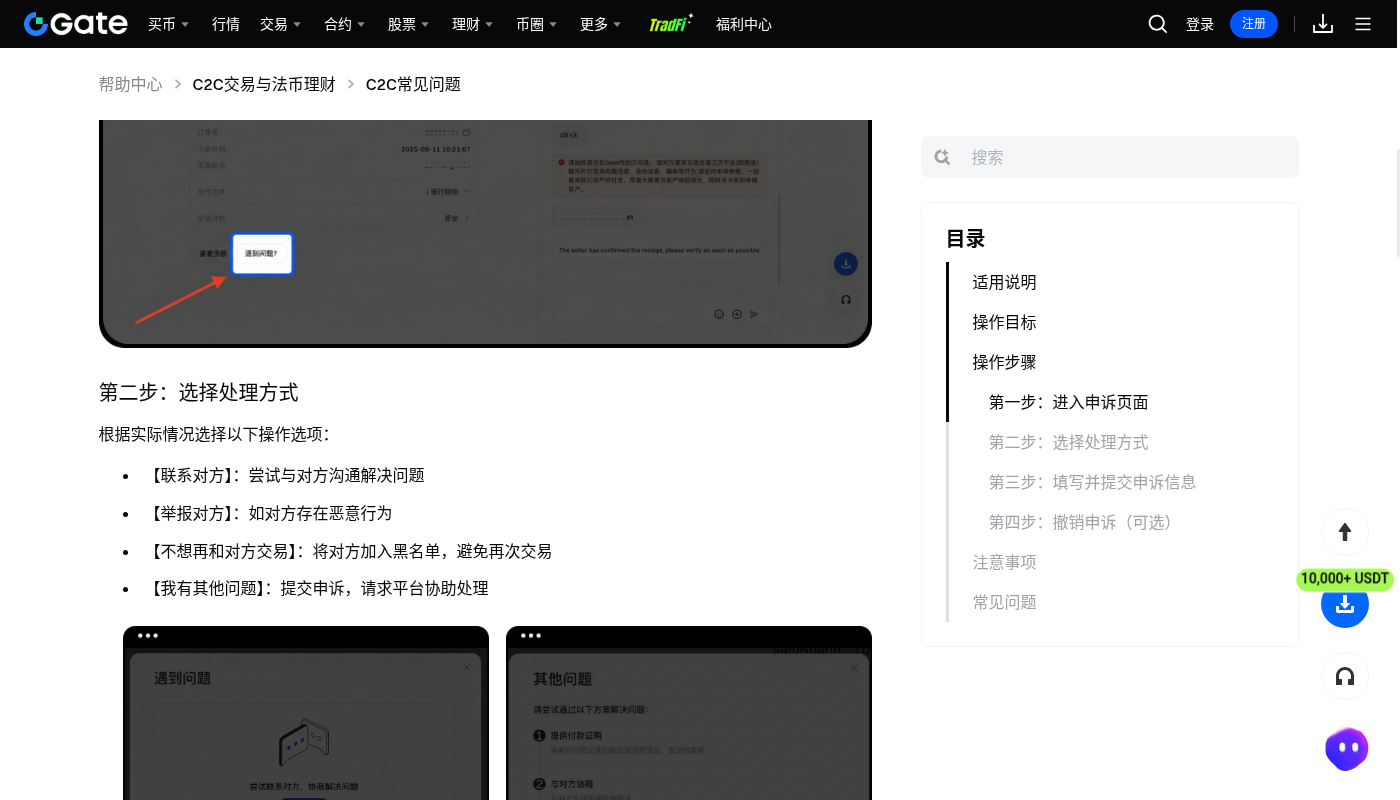
Task: Click the 第二步：选择处理方式 article heading
Action: pos(198,392)
